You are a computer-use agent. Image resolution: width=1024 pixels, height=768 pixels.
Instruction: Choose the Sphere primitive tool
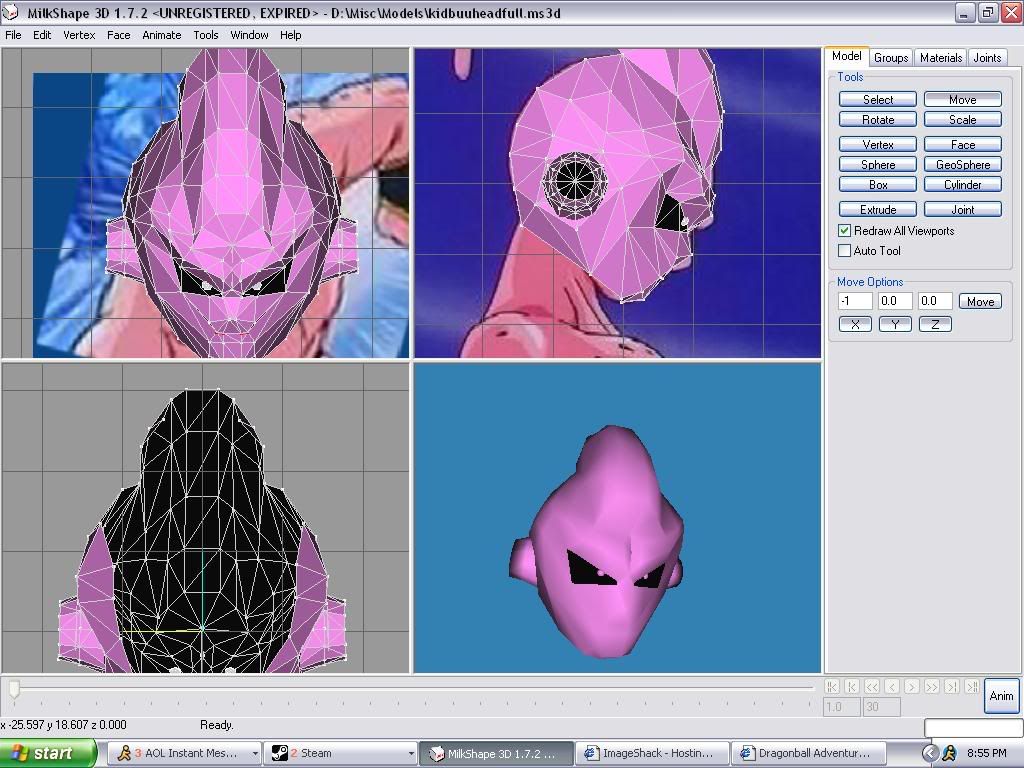click(x=878, y=165)
